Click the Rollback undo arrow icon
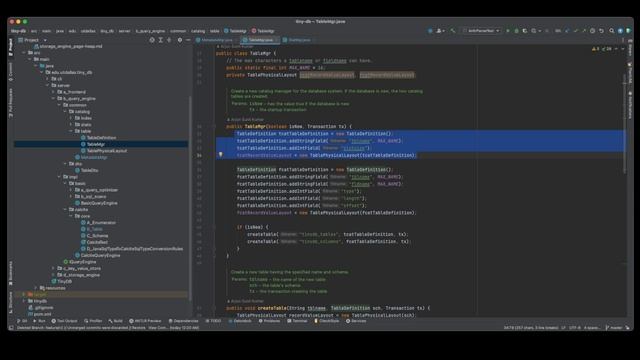 (x=601, y=31)
